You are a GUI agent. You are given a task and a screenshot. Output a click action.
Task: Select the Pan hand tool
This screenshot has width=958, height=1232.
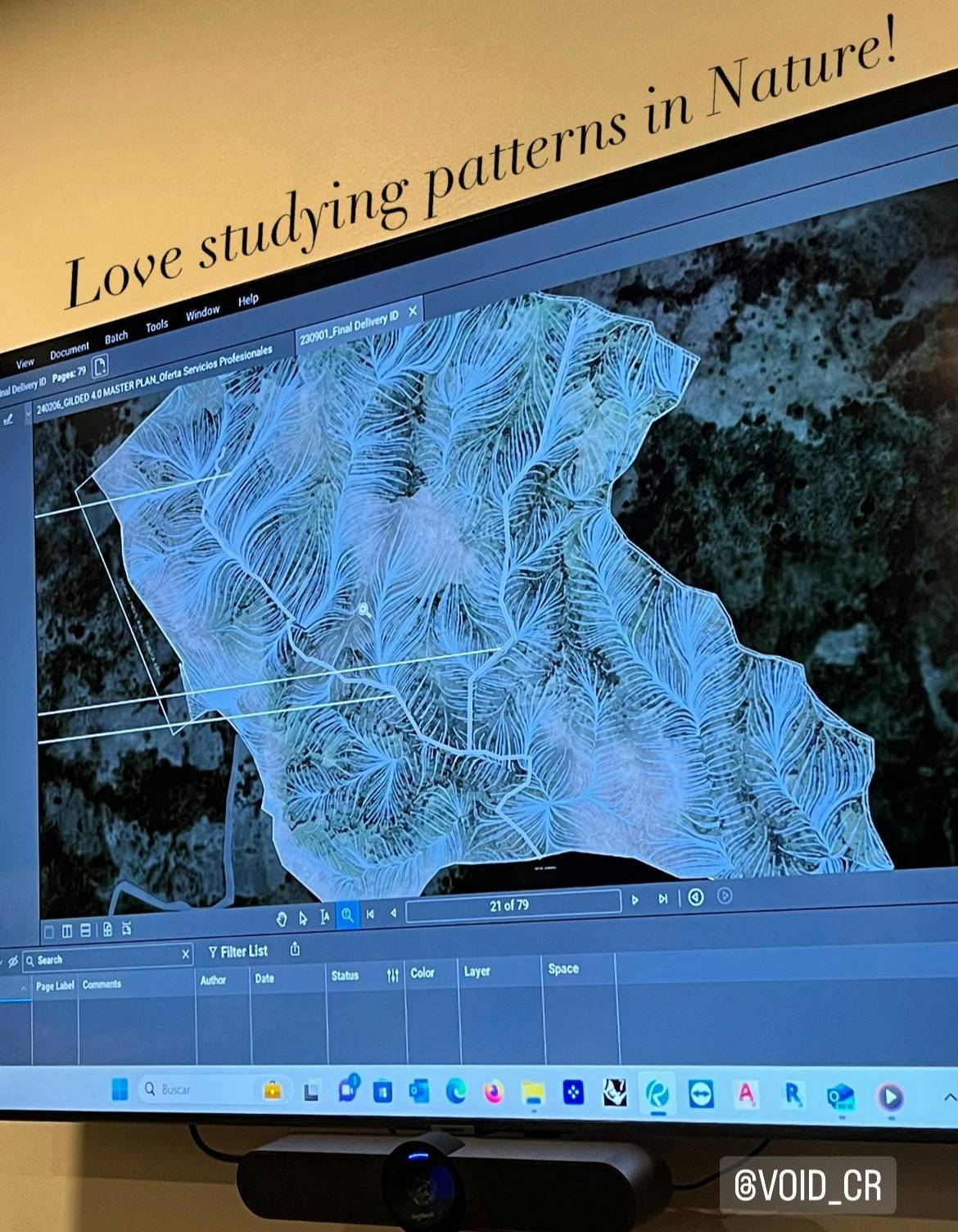tap(282, 918)
